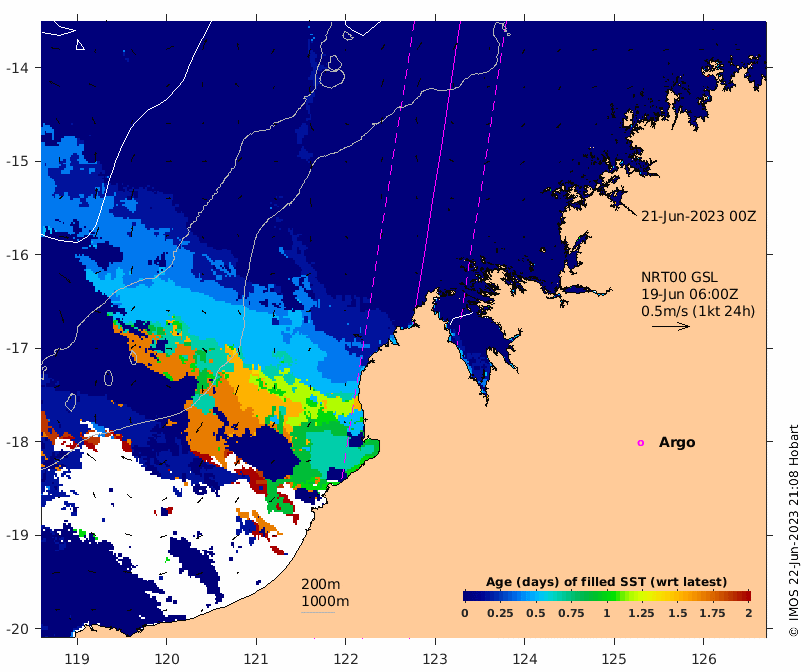Click the longitude axis label 122
This screenshot has width=810, height=672.
[x=346, y=660]
